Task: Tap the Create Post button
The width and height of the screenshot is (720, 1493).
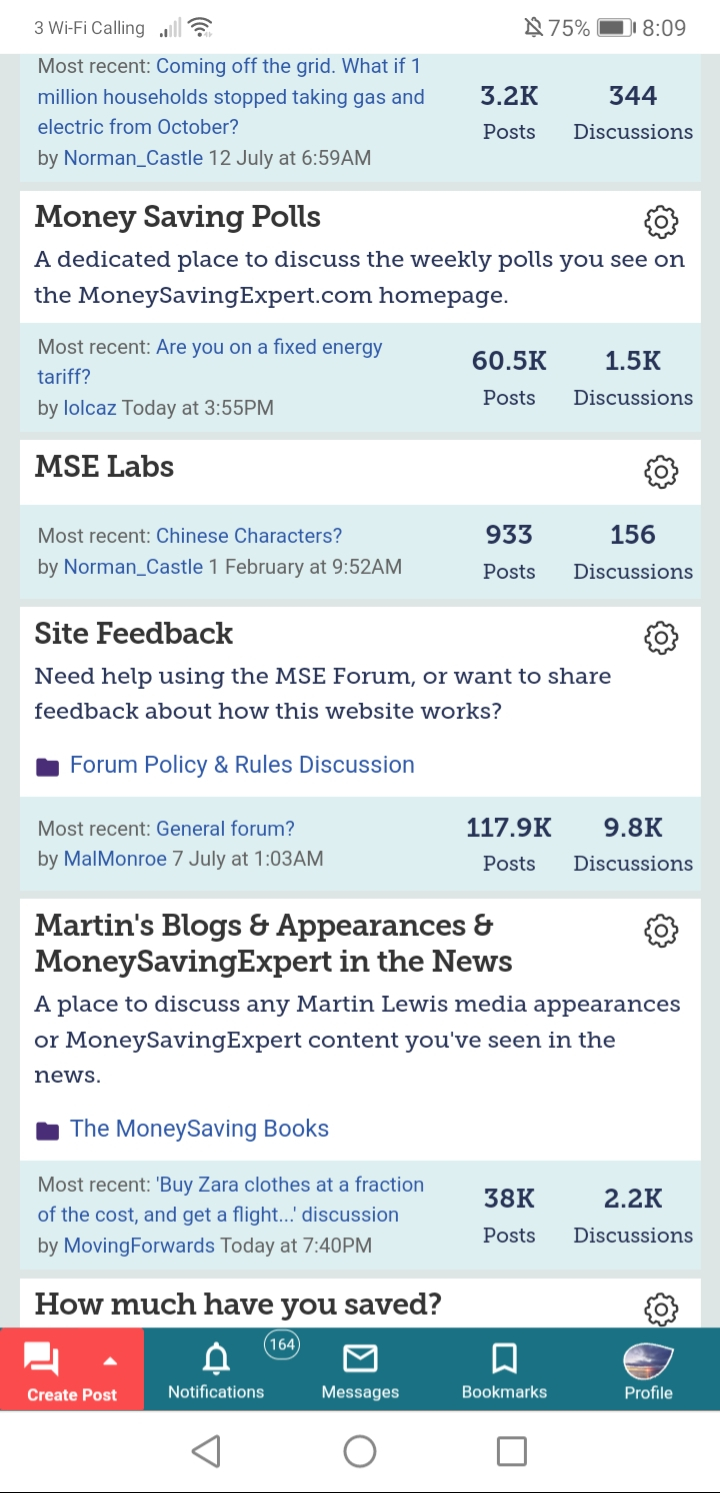Action: [72, 1370]
